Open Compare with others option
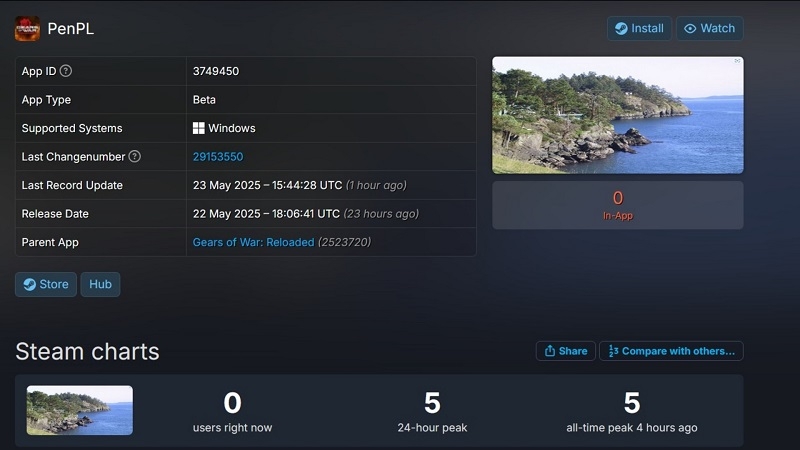Viewport: 800px width, 450px height. 671,351
